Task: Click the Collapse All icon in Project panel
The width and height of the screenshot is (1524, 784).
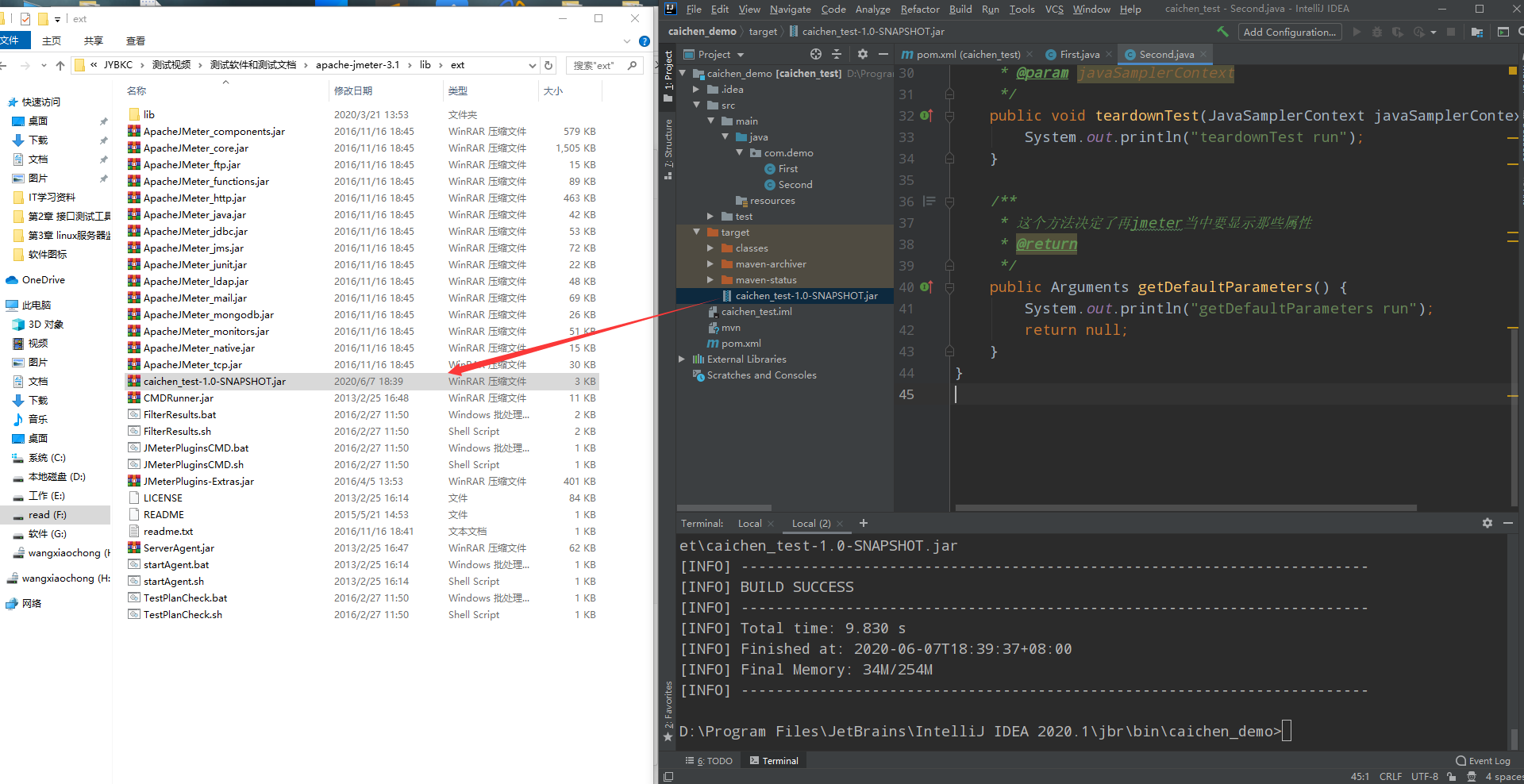Action: [837, 54]
